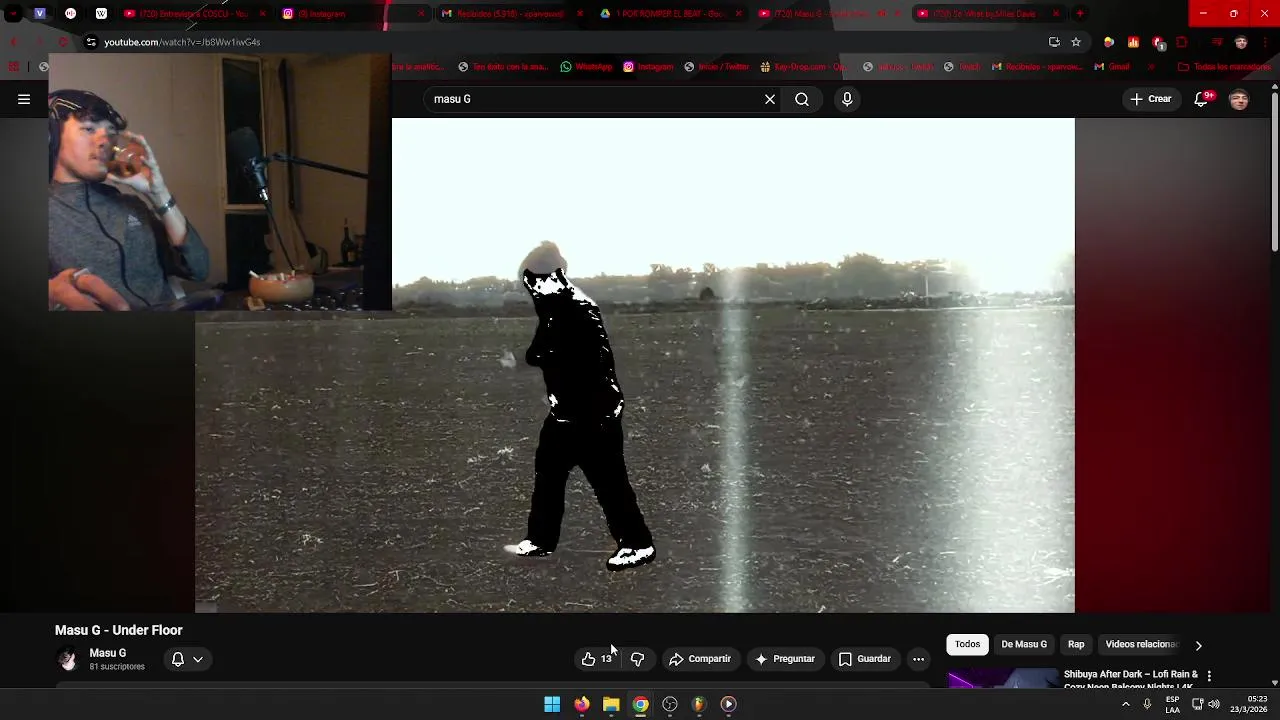Bookmark this page with star icon
The image size is (1280, 720).
coord(1076,42)
